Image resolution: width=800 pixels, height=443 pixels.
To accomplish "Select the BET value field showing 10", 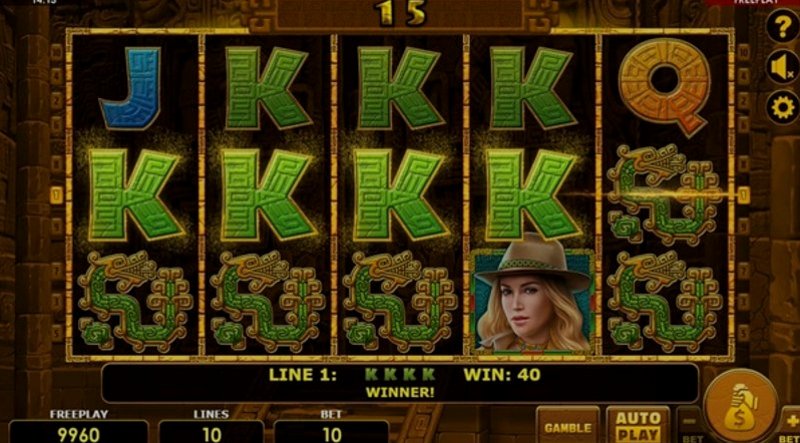I will click(x=332, y=434).
